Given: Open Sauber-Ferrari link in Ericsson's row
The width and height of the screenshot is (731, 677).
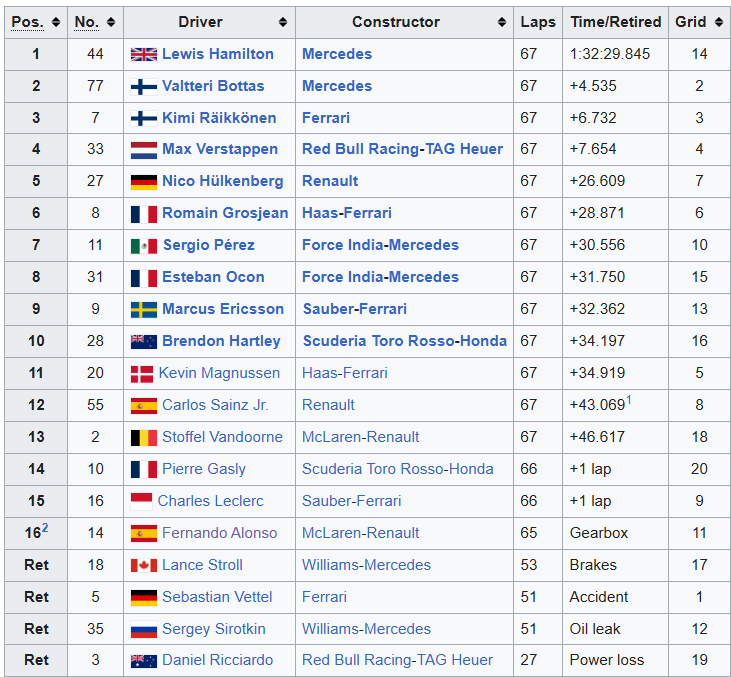Looking at the screenshot, I should (355, 309).
